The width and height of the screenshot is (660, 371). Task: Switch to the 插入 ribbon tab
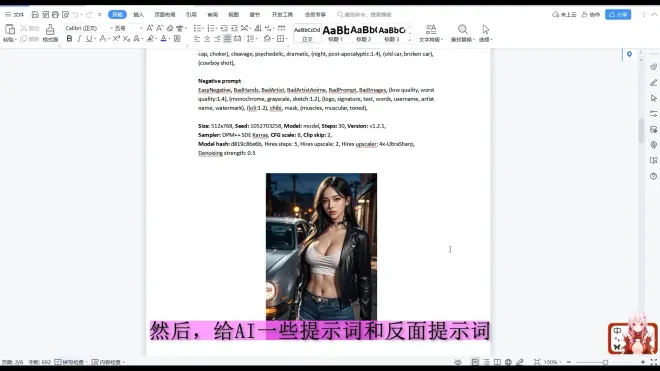[138, 15]
